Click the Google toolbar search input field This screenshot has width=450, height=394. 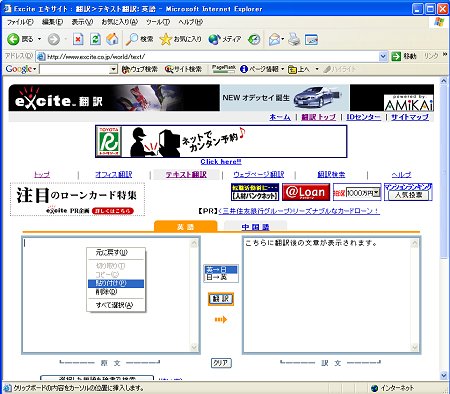75,69
